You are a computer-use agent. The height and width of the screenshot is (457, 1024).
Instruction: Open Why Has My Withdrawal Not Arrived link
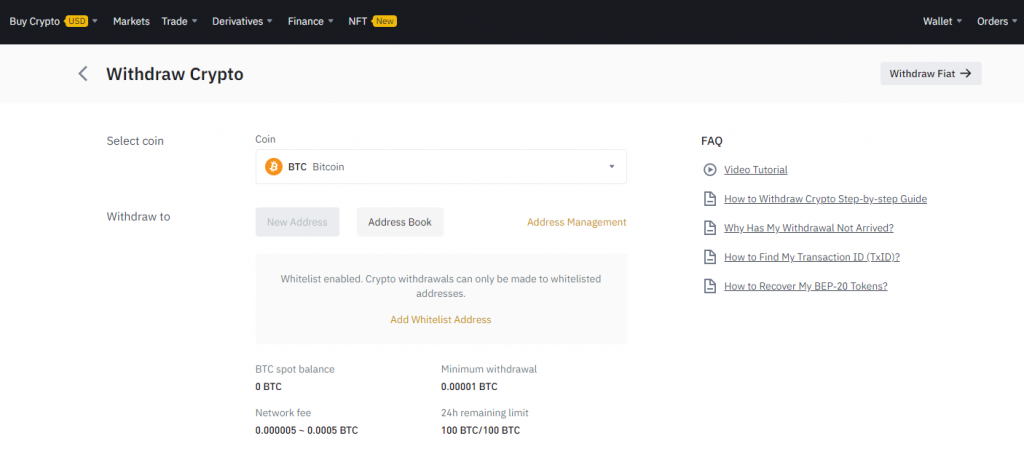coord(808,228)
